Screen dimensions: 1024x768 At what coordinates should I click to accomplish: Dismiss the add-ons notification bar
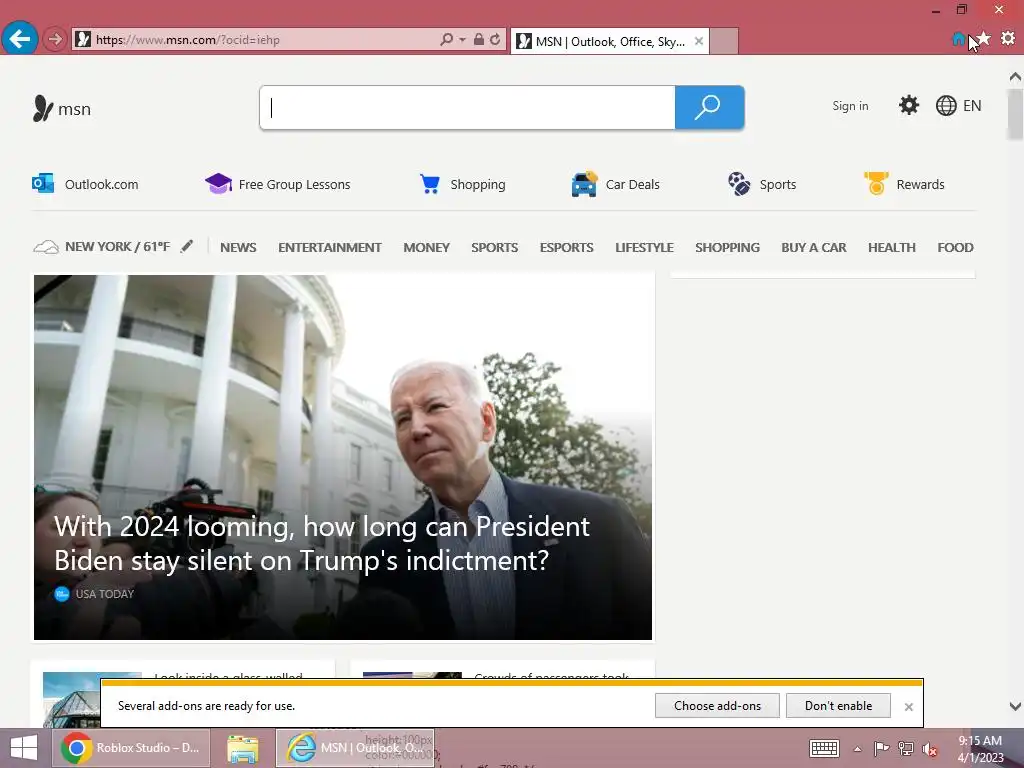pos(908,707)
